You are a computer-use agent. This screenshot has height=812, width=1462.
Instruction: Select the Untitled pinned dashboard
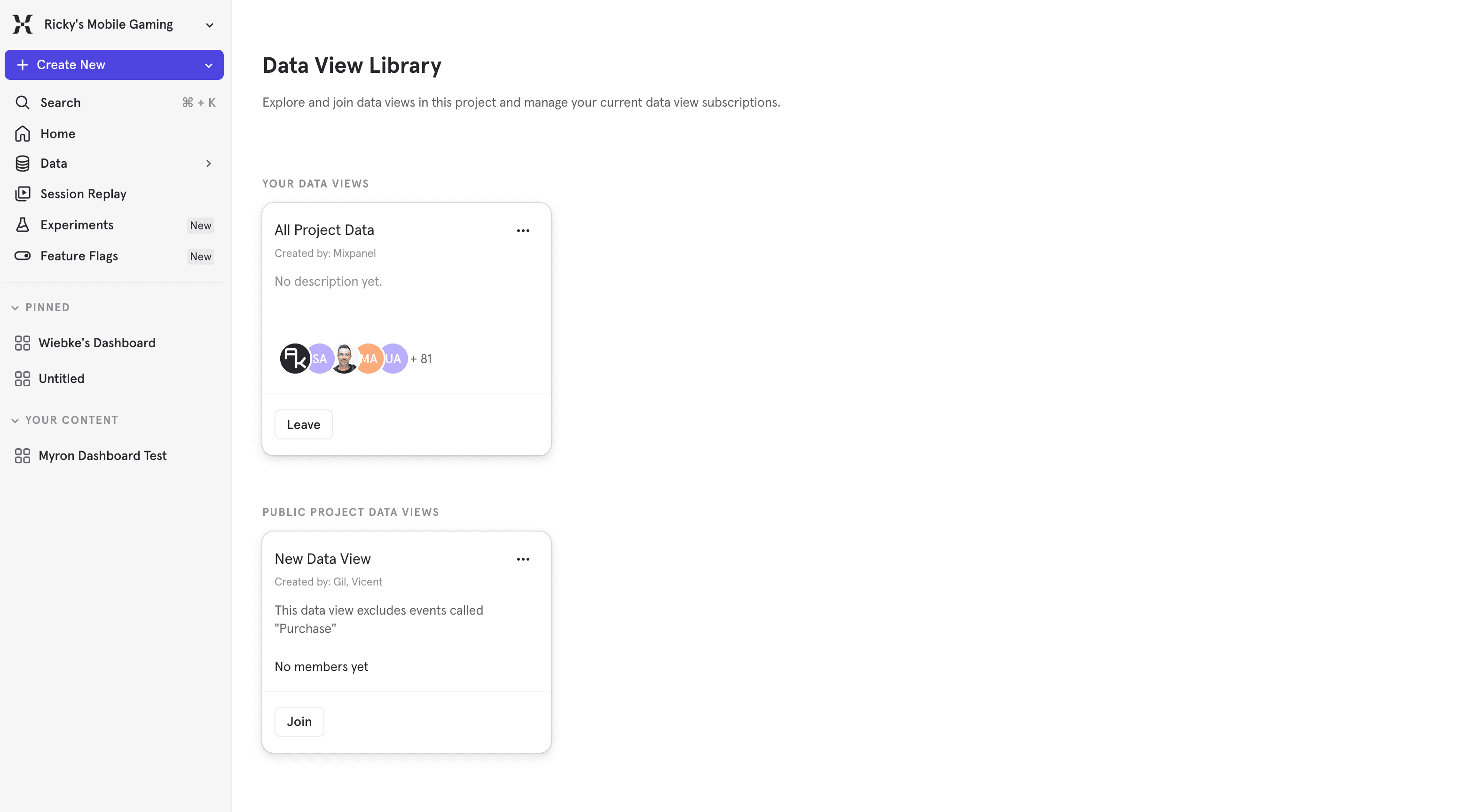tap(61, 378)
